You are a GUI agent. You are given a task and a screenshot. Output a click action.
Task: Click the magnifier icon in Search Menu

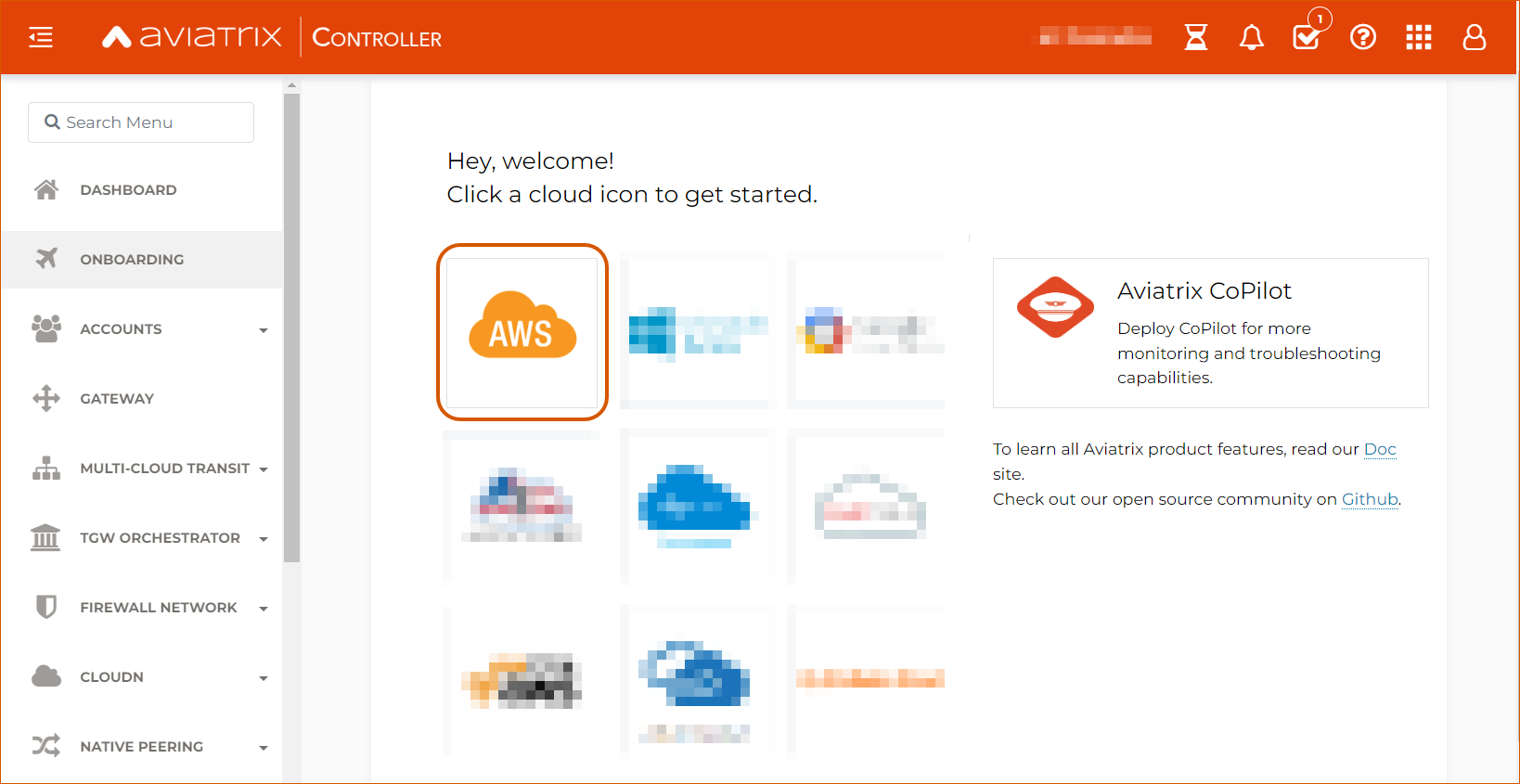[52, 122]
